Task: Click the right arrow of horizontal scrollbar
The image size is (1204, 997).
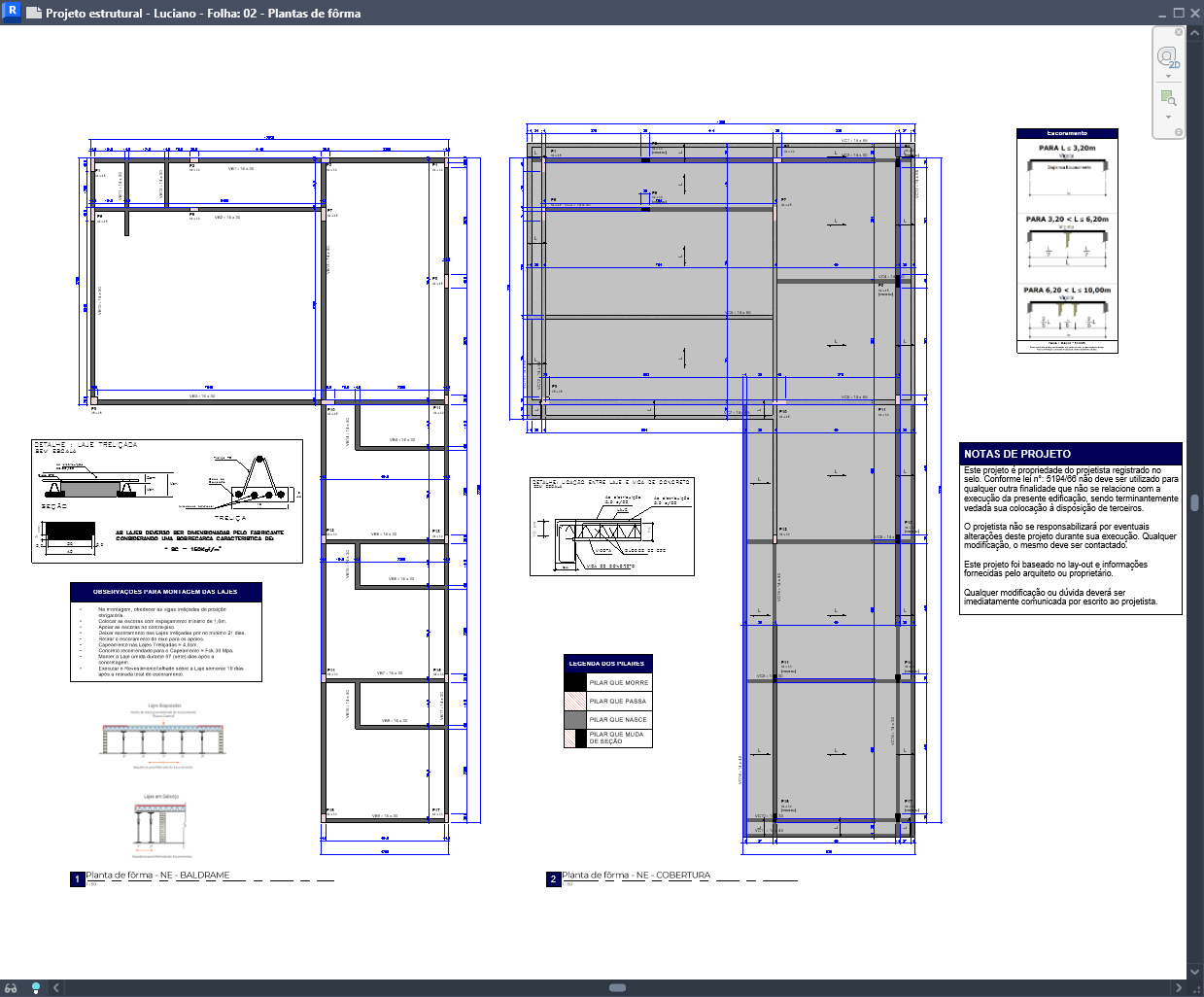Action: point(1179,988)
